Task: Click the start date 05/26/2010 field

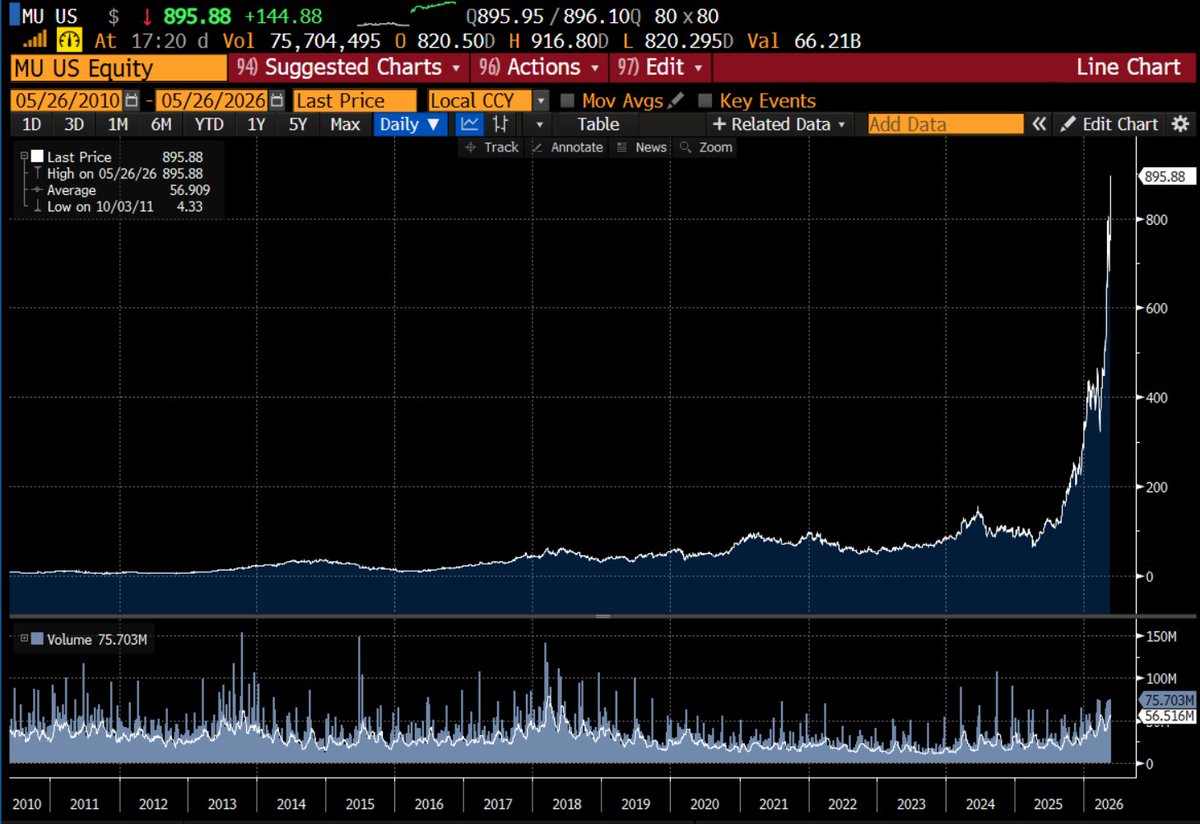Action: (66, 101)
